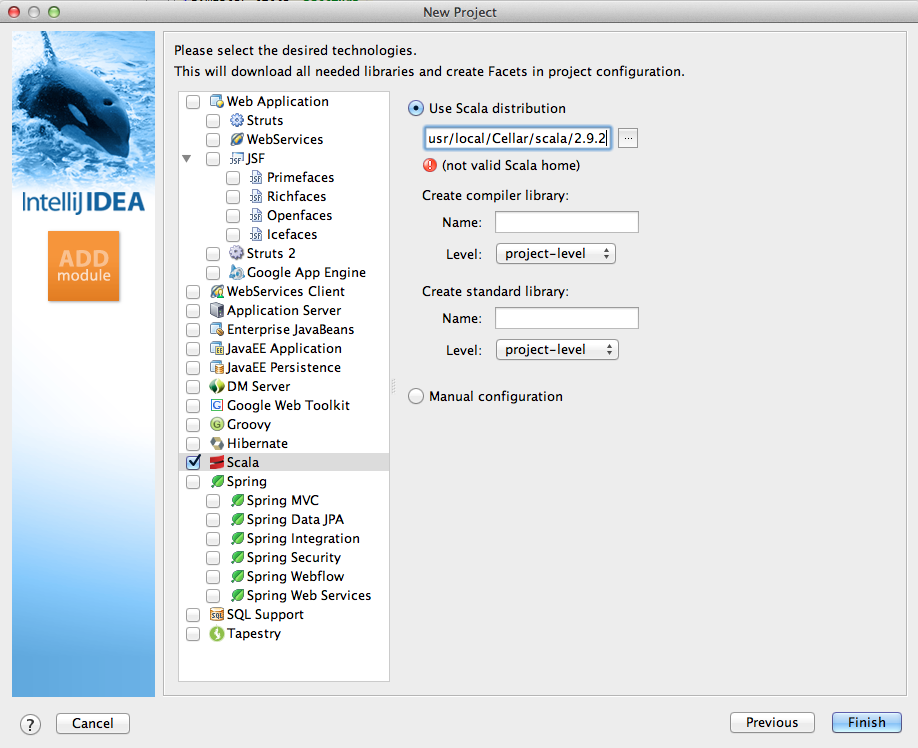Select the Spring Webflow row
918x748 pixels.
tap(284, 577)
